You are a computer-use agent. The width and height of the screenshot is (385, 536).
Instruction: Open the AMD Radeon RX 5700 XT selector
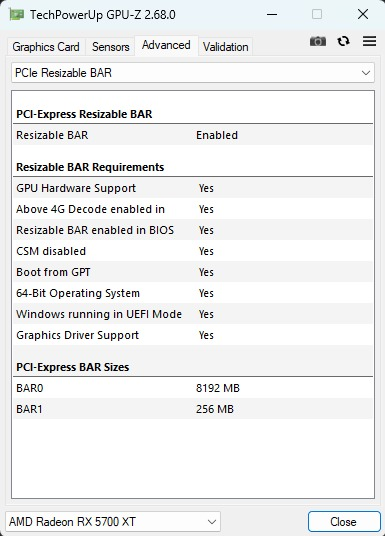(113, 522)
